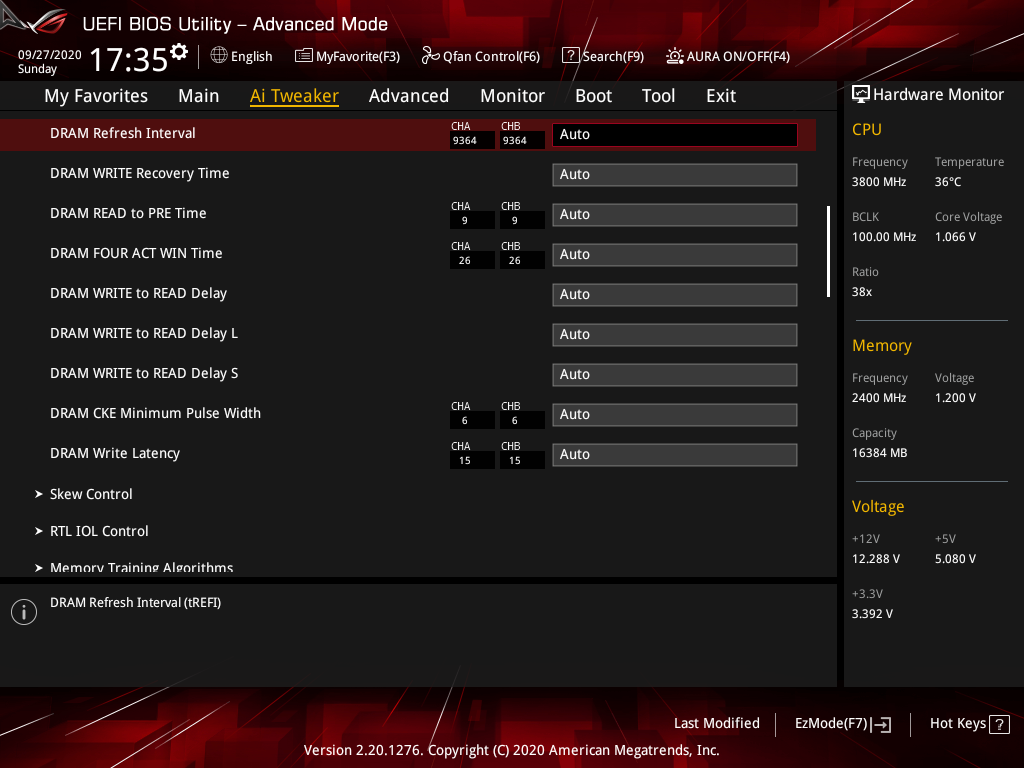The width and height of the screenshot is (1024, 768).
Task: Click the DRAM Write Latency label
Action: pyautogui.click(x=115, y=453)
